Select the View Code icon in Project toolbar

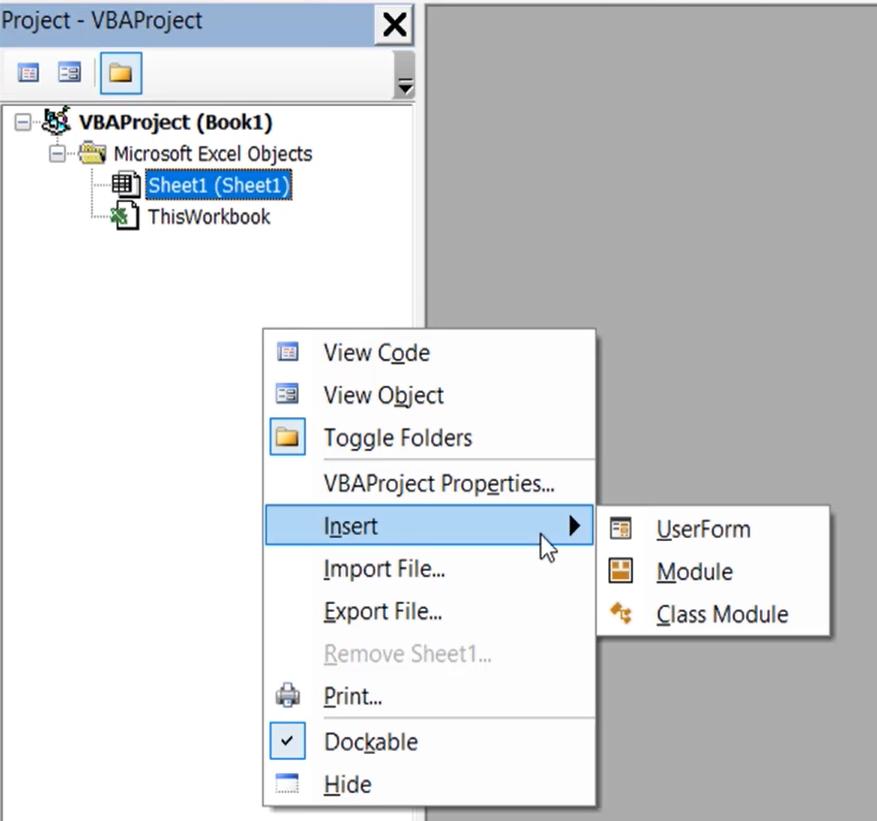tap(27, 72)
